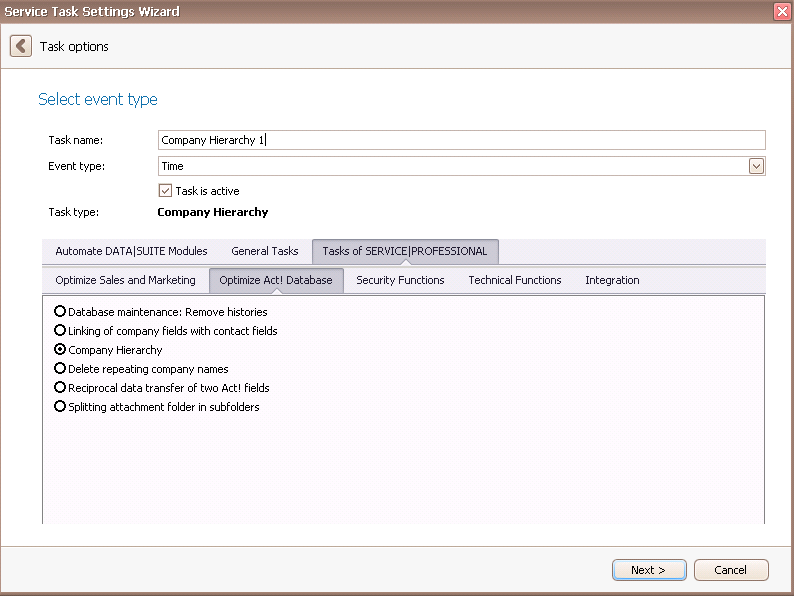Close the Service Task Settings Wizard
This screenshot has width=794, height=596.
point(782,11)
